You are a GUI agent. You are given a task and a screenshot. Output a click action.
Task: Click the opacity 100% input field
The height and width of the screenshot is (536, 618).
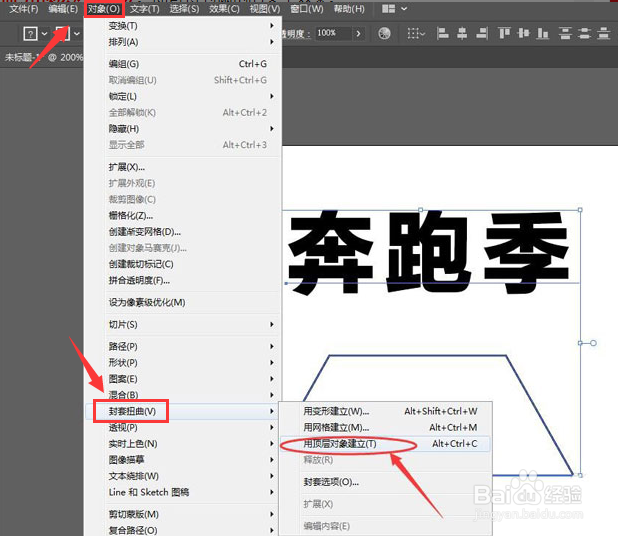click(333, 33)
